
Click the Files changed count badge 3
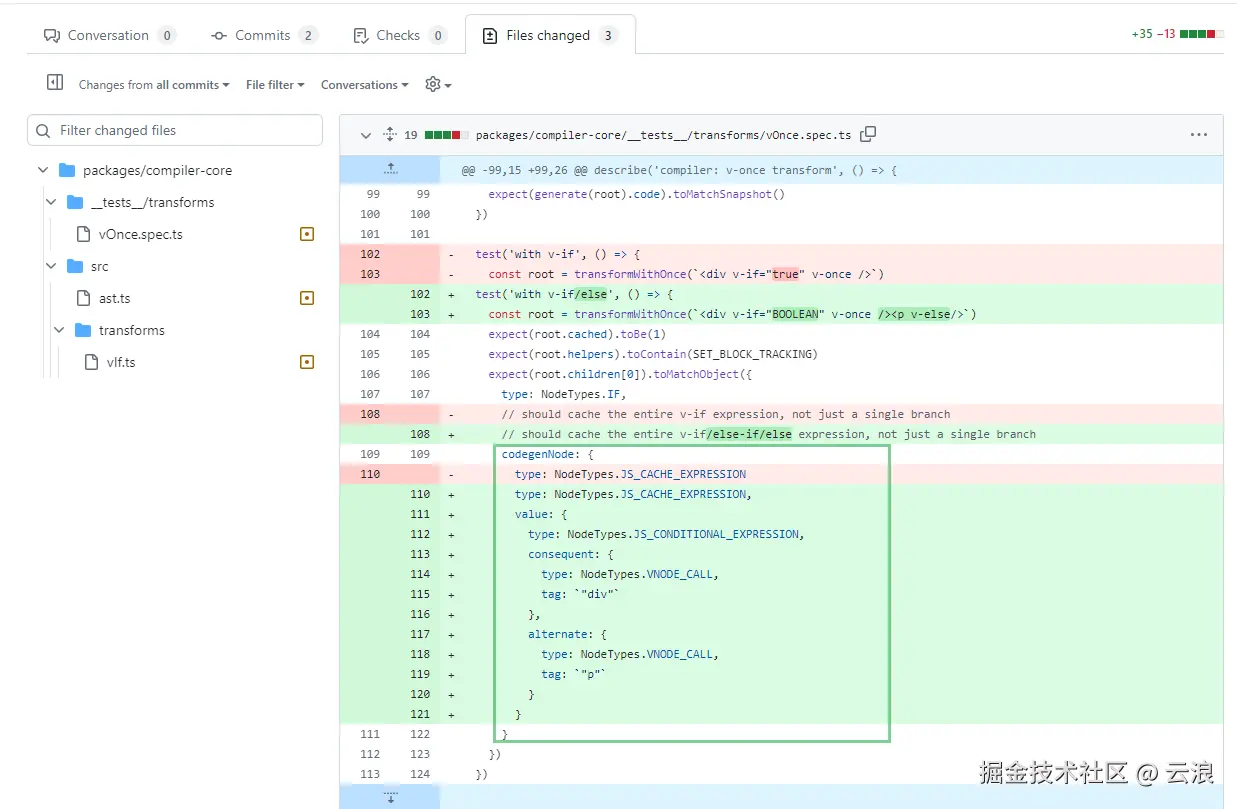point(608,35)
